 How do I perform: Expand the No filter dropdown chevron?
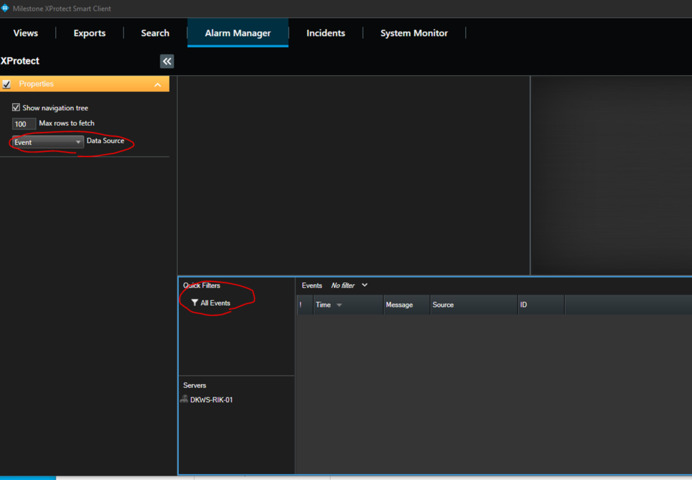pos(365,285)
